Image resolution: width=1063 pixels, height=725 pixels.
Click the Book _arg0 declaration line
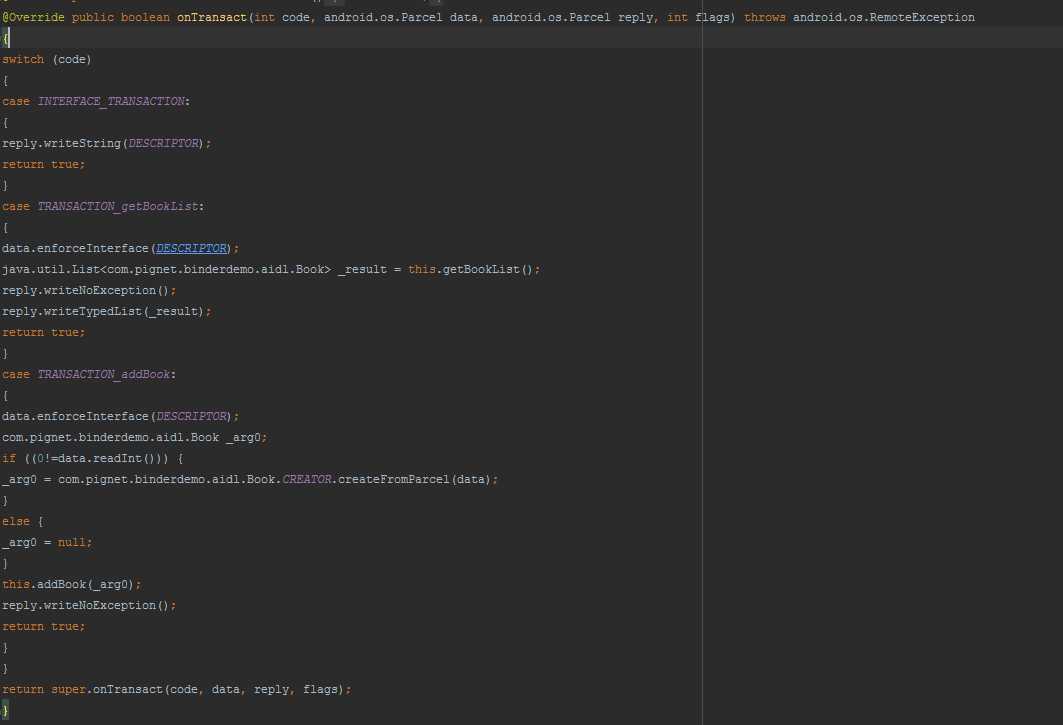coord(134,437)
